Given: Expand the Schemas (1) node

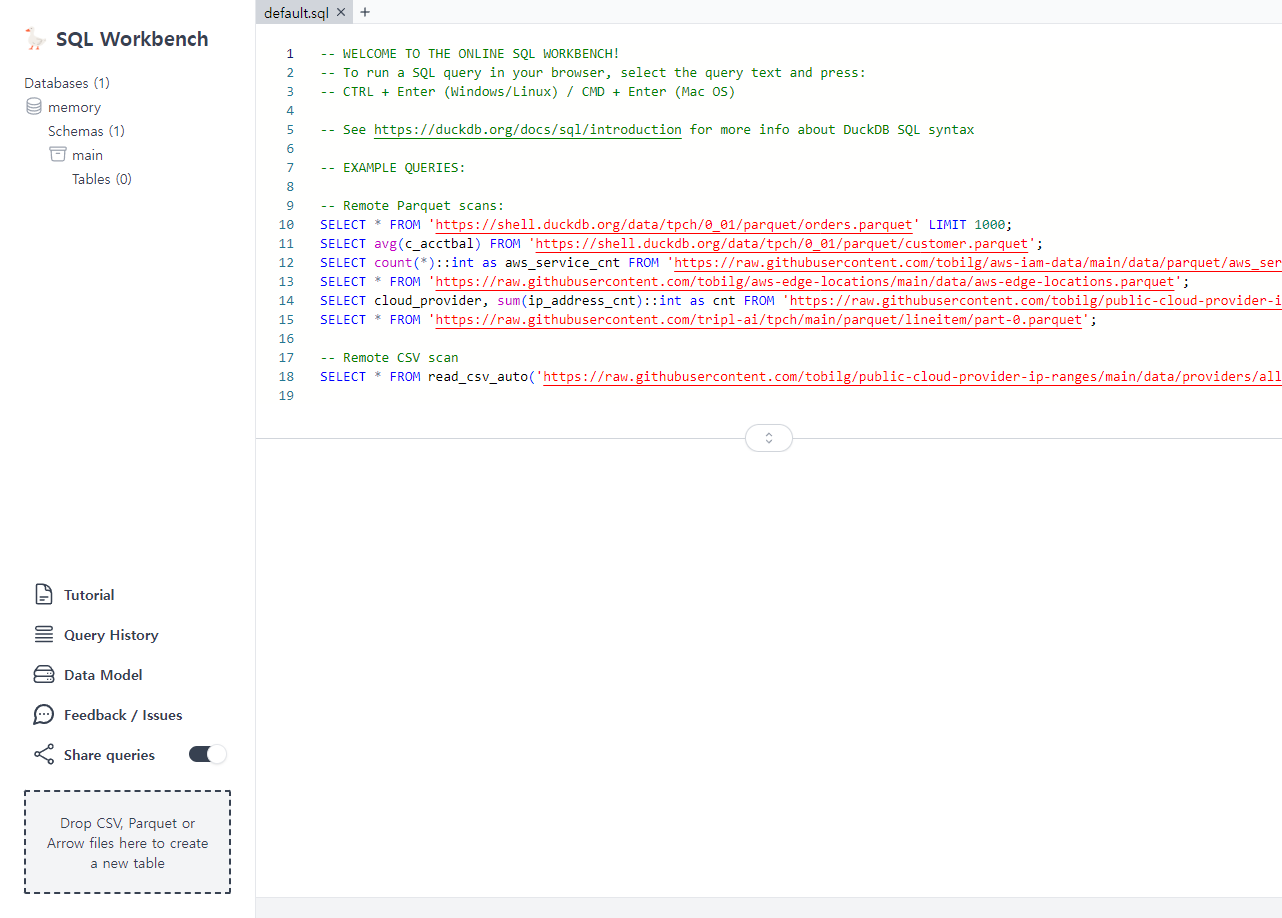Looking at the screenshot, I should coord(86,131).
